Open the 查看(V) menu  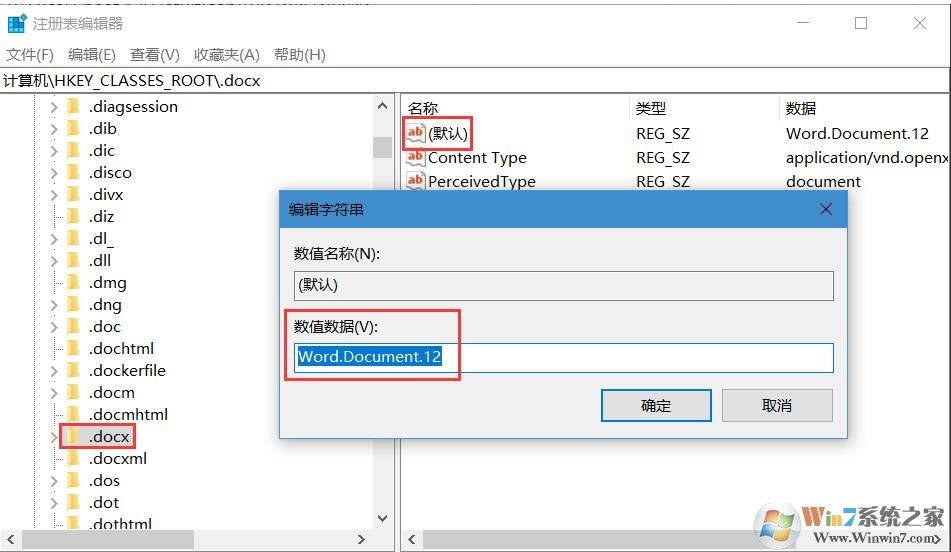point(155,55)
